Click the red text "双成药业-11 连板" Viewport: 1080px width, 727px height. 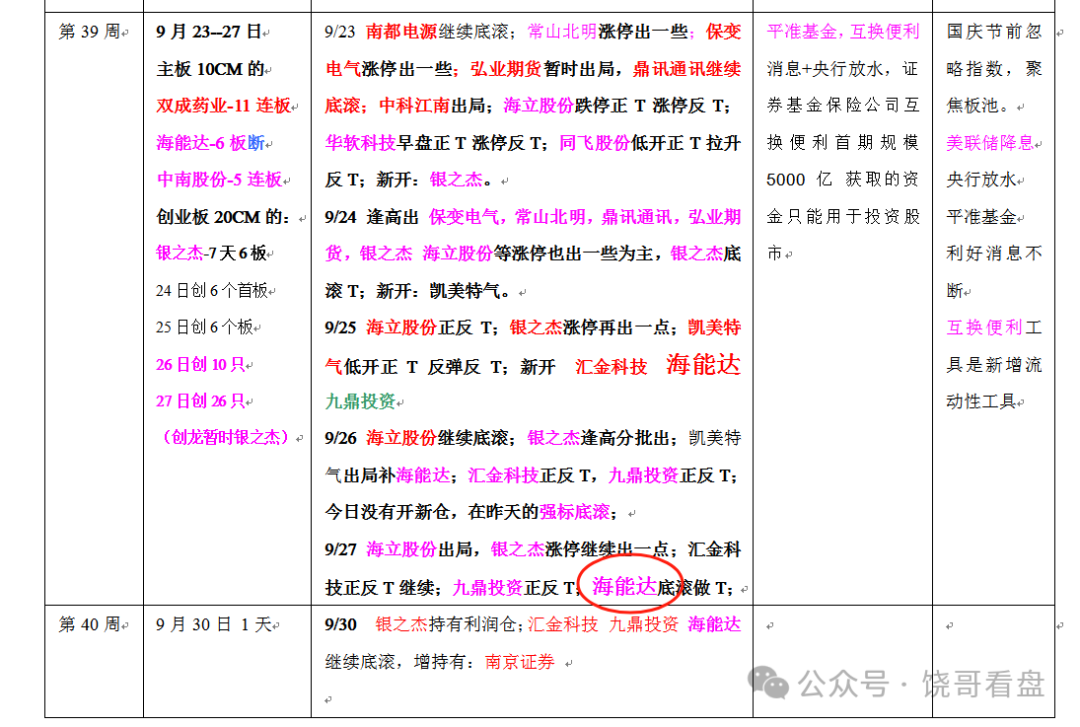coord(223,105)
